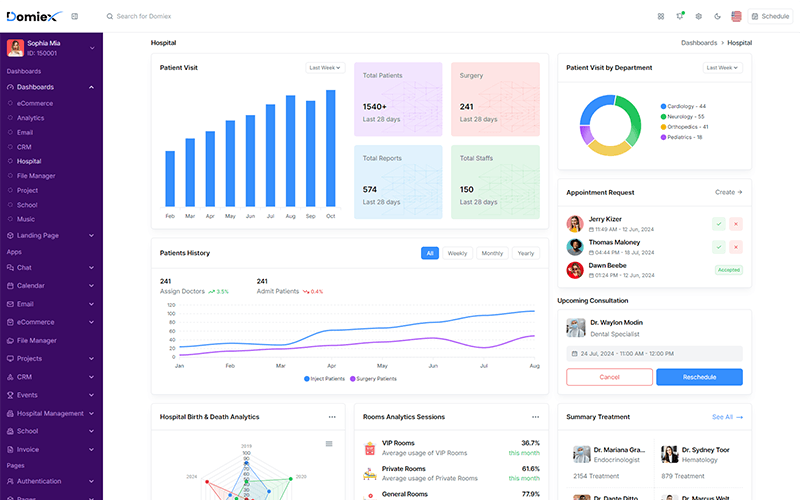
Task: Select the Yearly filter
Action: click(x=526, y=253)
